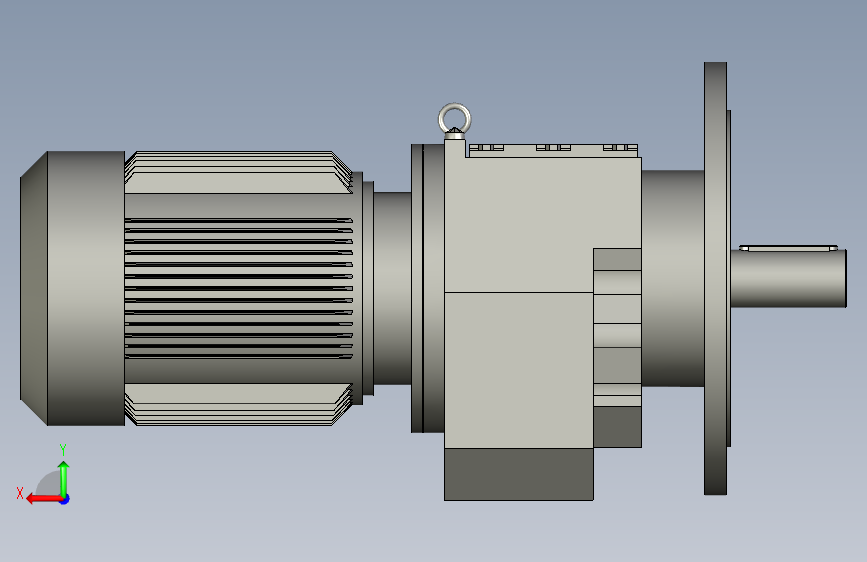Click the blue Z axis dot on the triad

[x=65, y=499]
